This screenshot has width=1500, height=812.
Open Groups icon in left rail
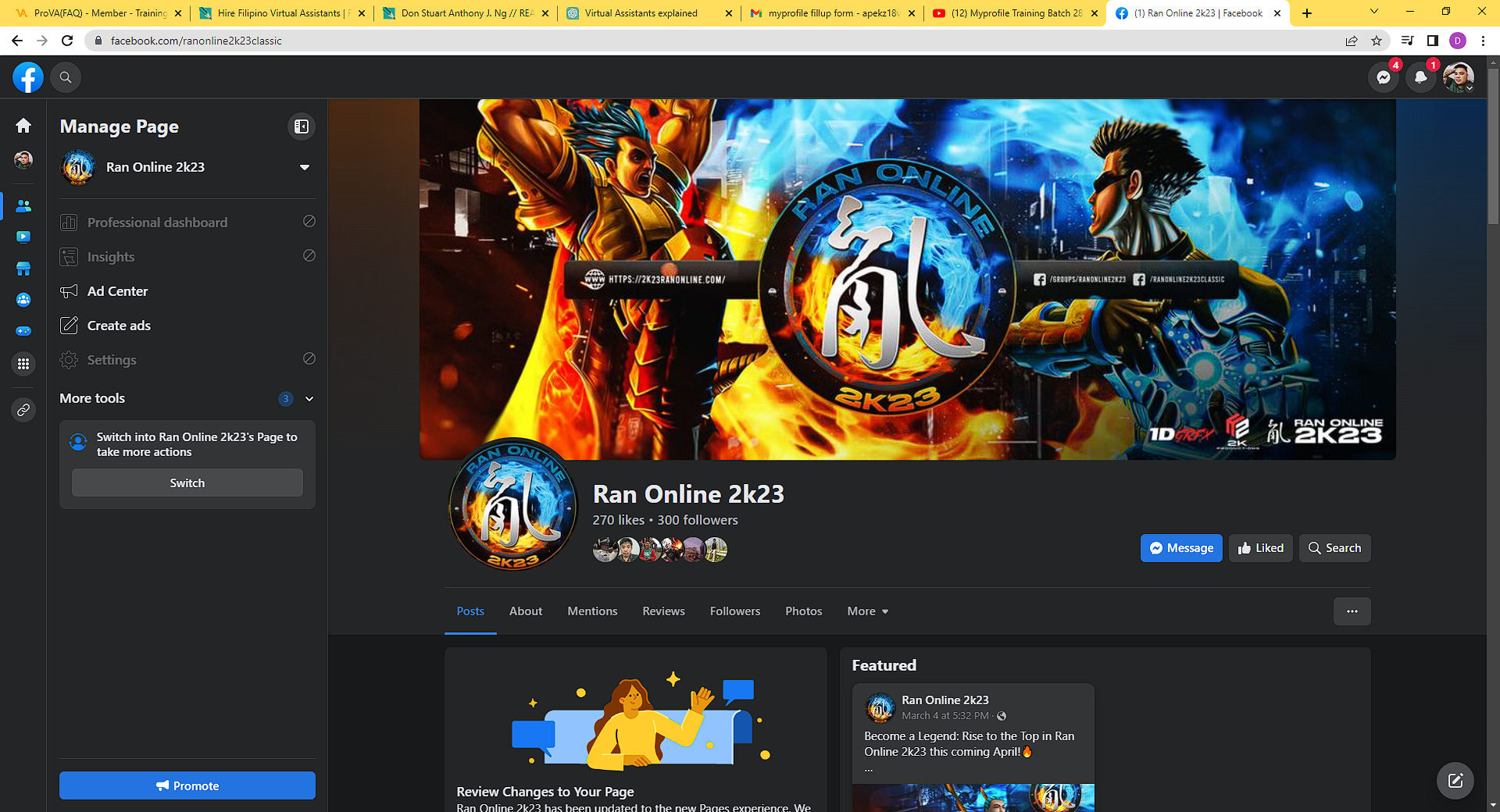pyautogui.click(x=23, y=300)
